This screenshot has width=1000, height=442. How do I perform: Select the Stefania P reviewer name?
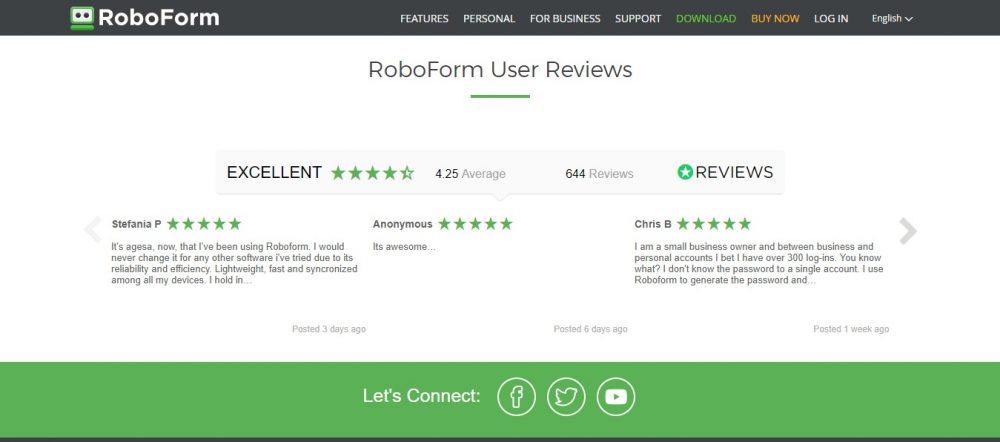(x=136, y=225)
